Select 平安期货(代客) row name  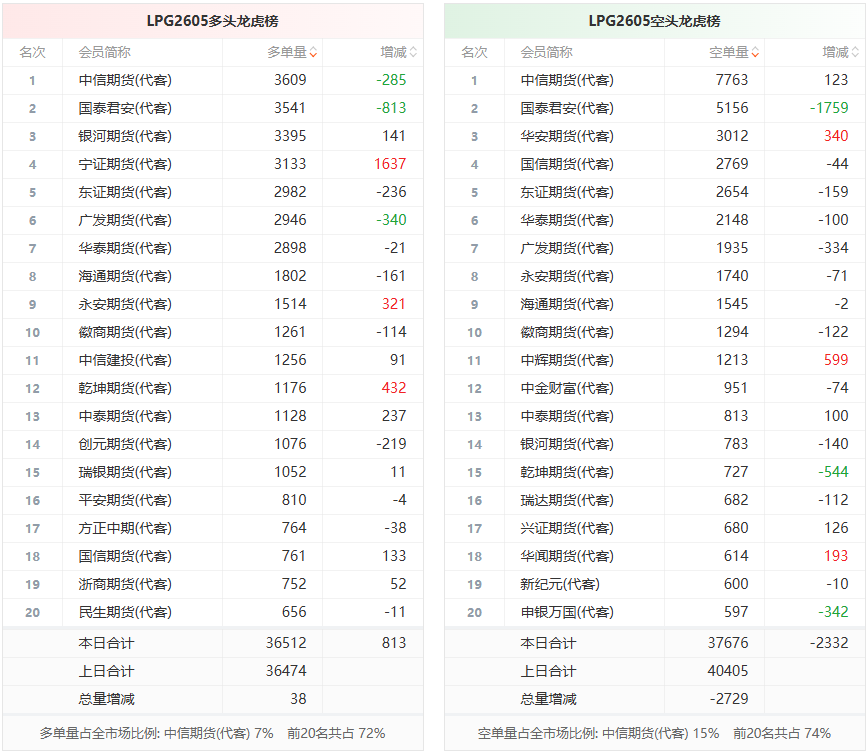click(125, 501)
